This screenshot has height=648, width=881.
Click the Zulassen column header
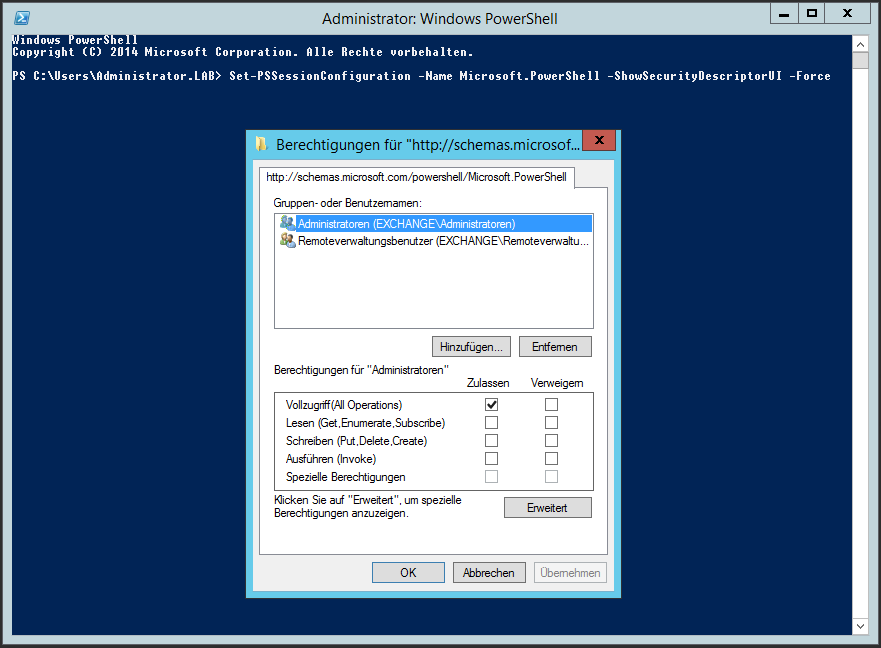tap(488, 383)
